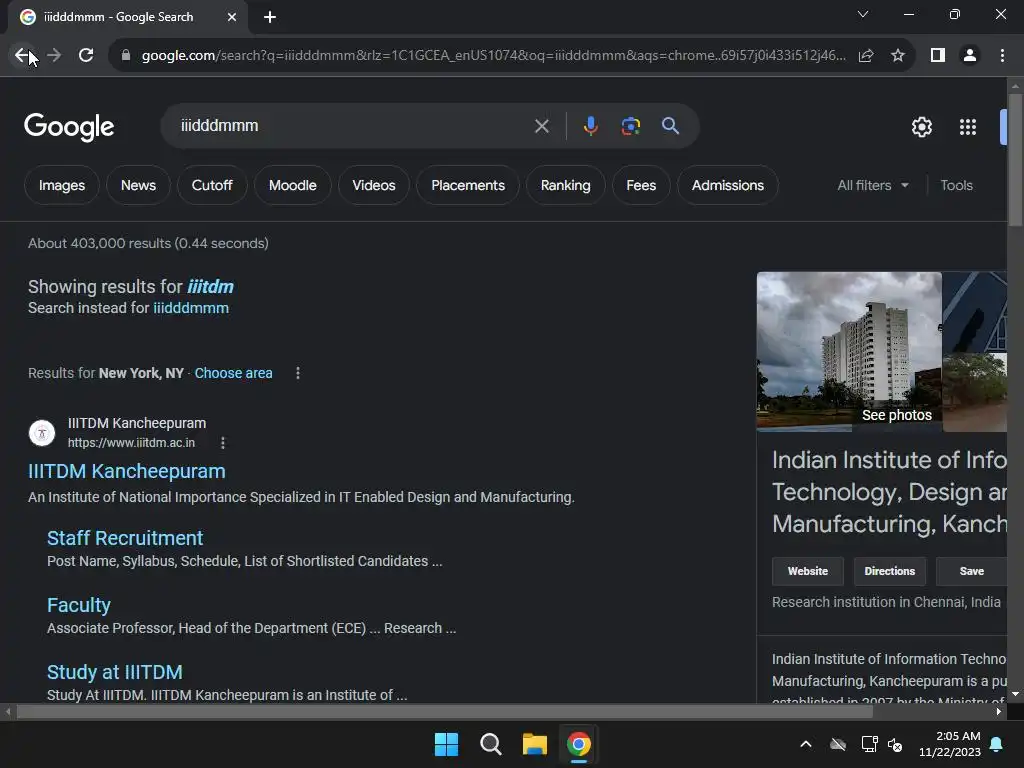Bookmark this page with the star icon
The image size is (1024, 768).
click(898, 56)
